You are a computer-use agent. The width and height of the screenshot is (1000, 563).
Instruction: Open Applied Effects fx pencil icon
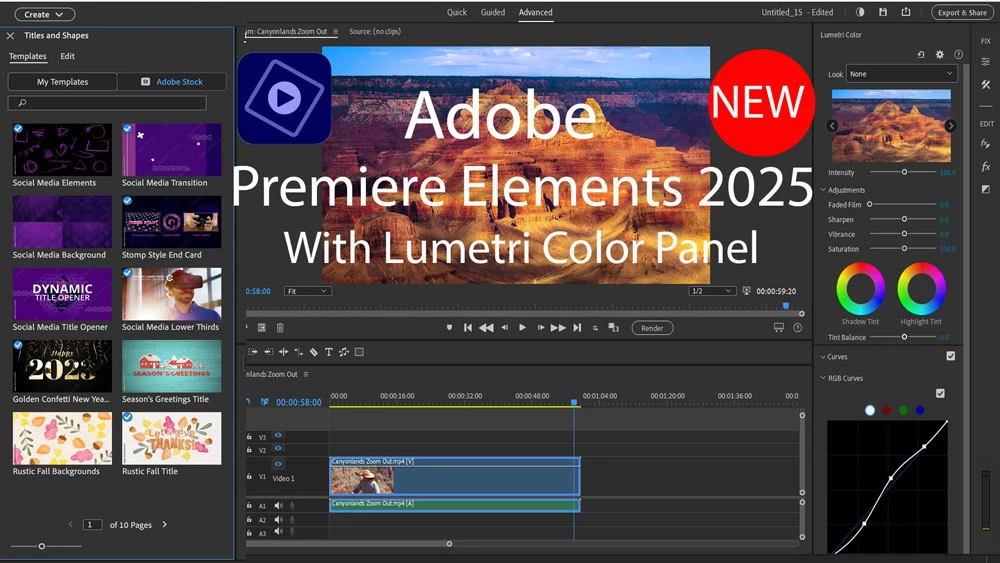985,144
